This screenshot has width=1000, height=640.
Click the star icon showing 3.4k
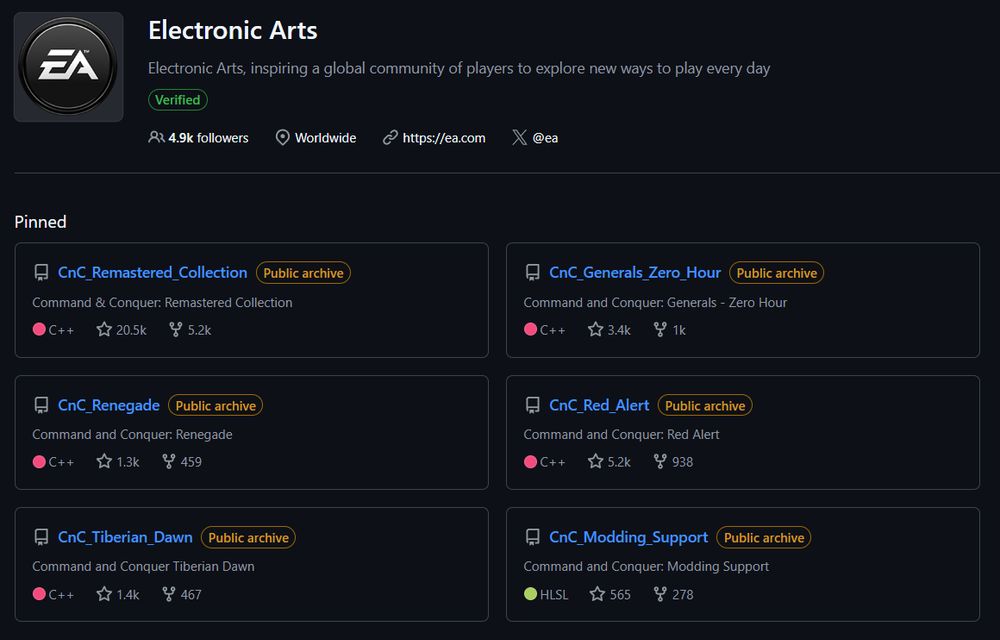tap(595, 330)
